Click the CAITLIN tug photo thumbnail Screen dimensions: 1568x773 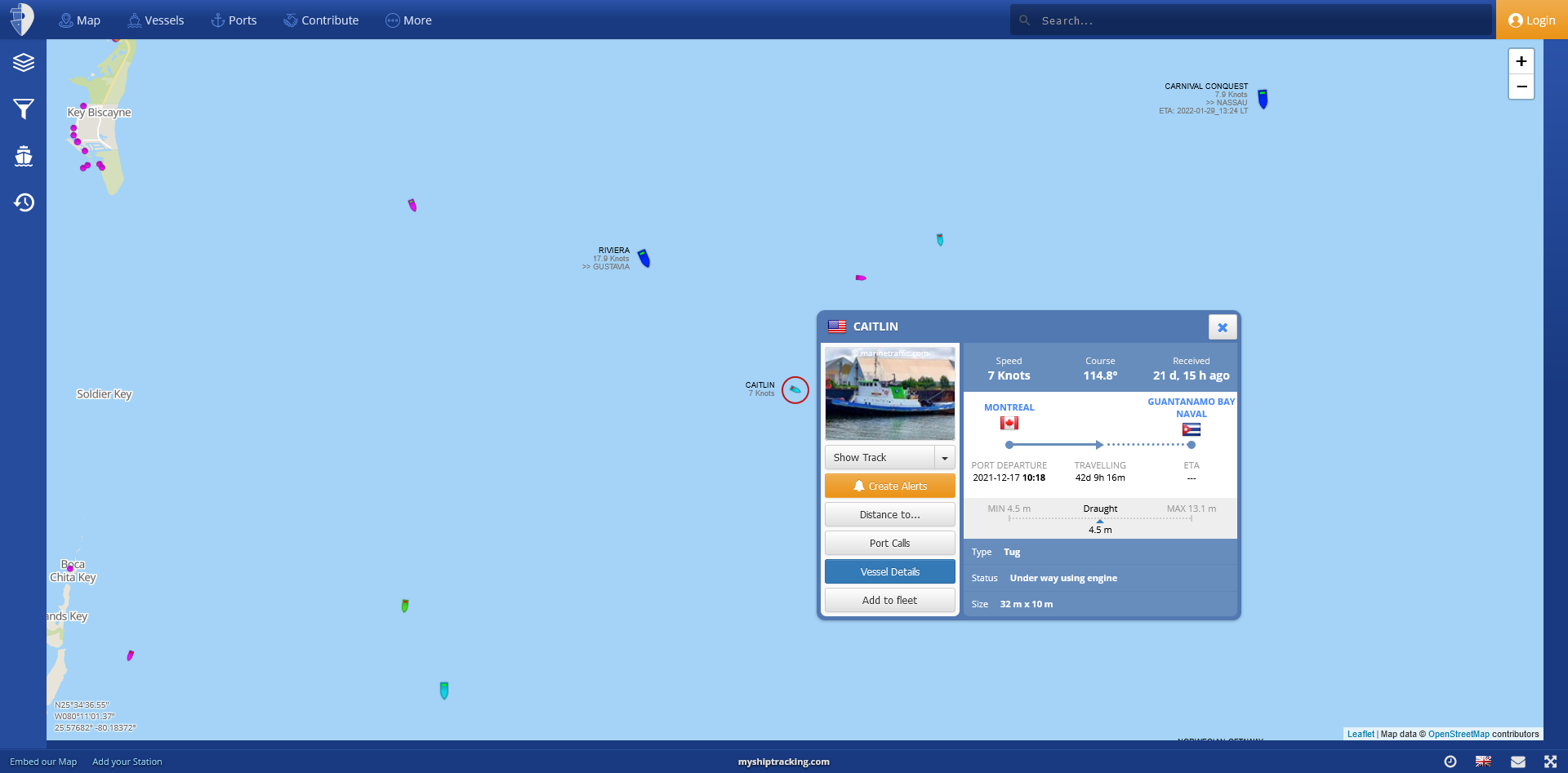[890, 393]
